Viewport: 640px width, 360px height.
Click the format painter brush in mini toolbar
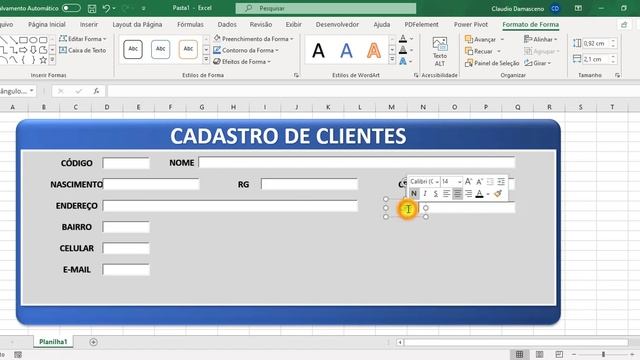498,193
